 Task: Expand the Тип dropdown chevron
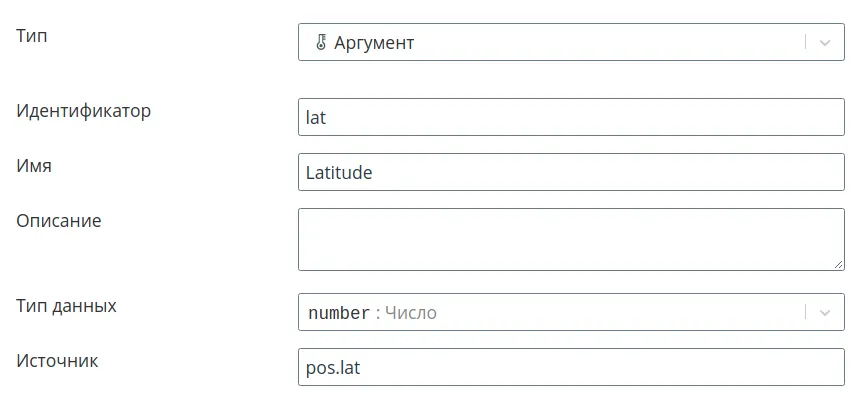[825, 42]
